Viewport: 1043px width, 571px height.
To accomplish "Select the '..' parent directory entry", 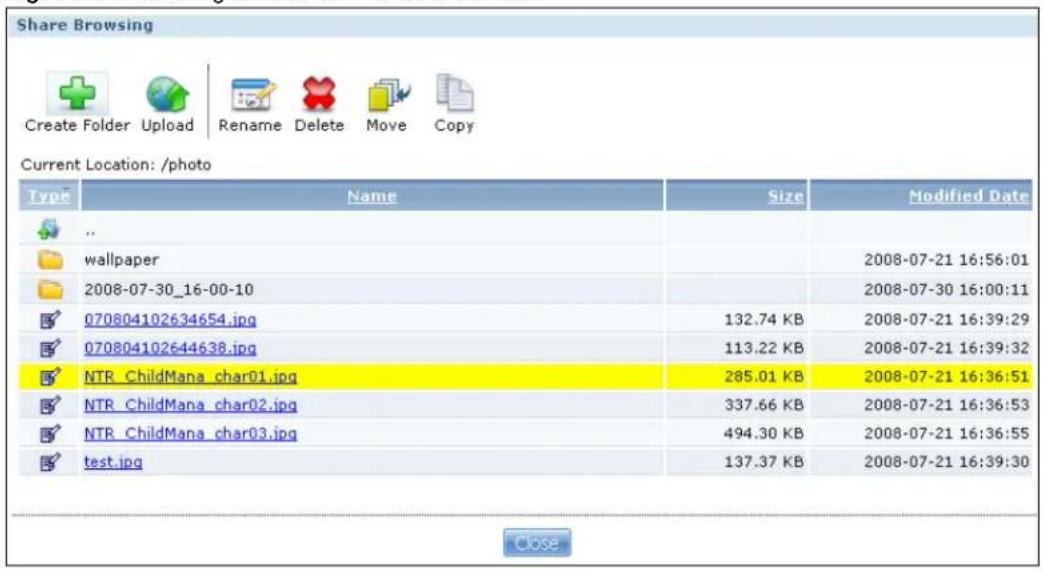I will [x=90, y=232].
